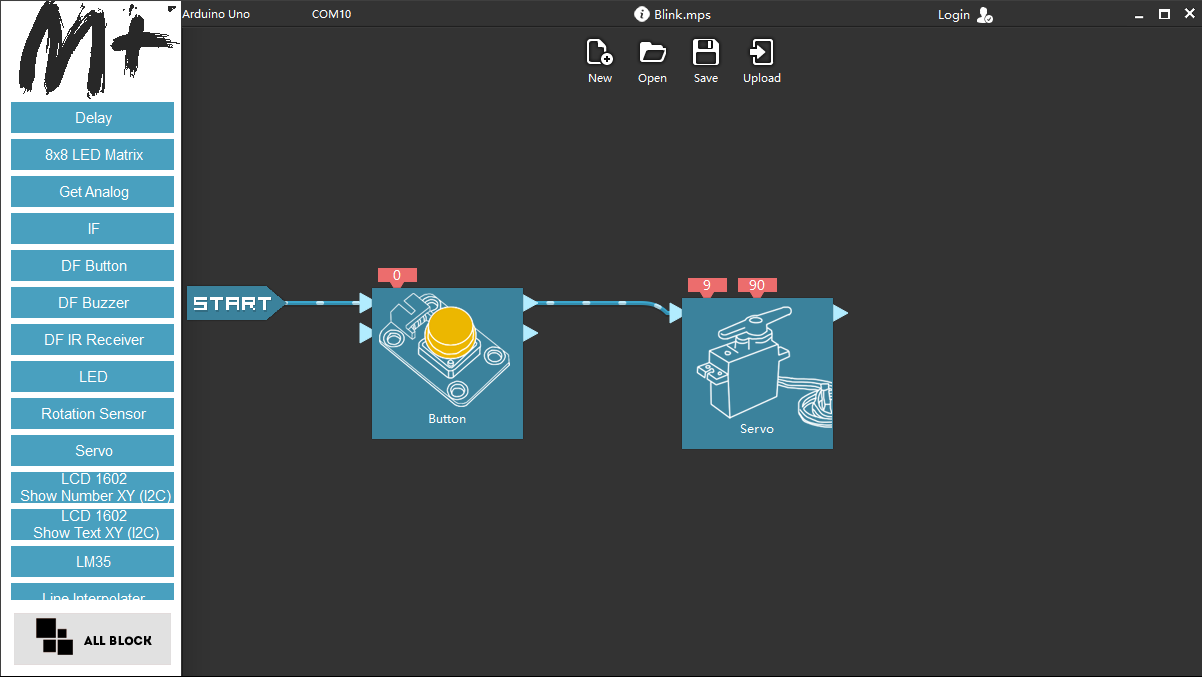Add an IF block
This screenshot has height=677, width=1202.
pyautogui.click(x=93, y=229)
